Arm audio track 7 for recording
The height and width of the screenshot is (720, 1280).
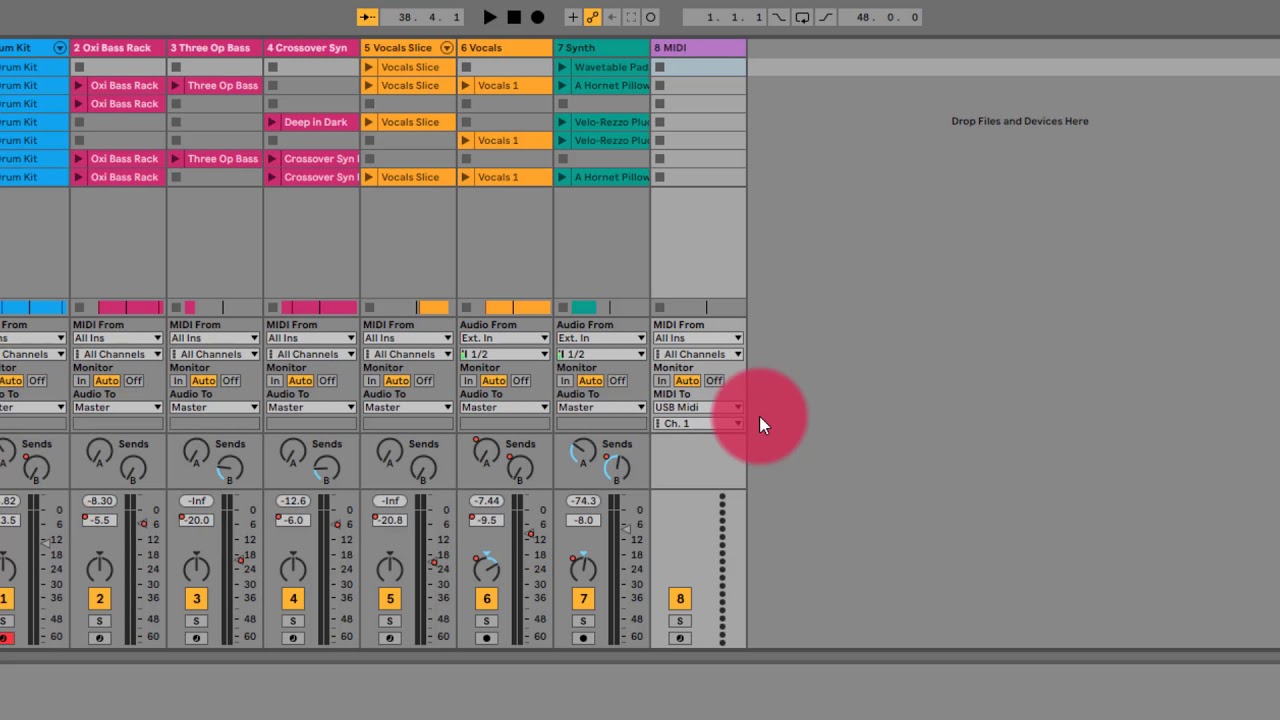(584, 638)
